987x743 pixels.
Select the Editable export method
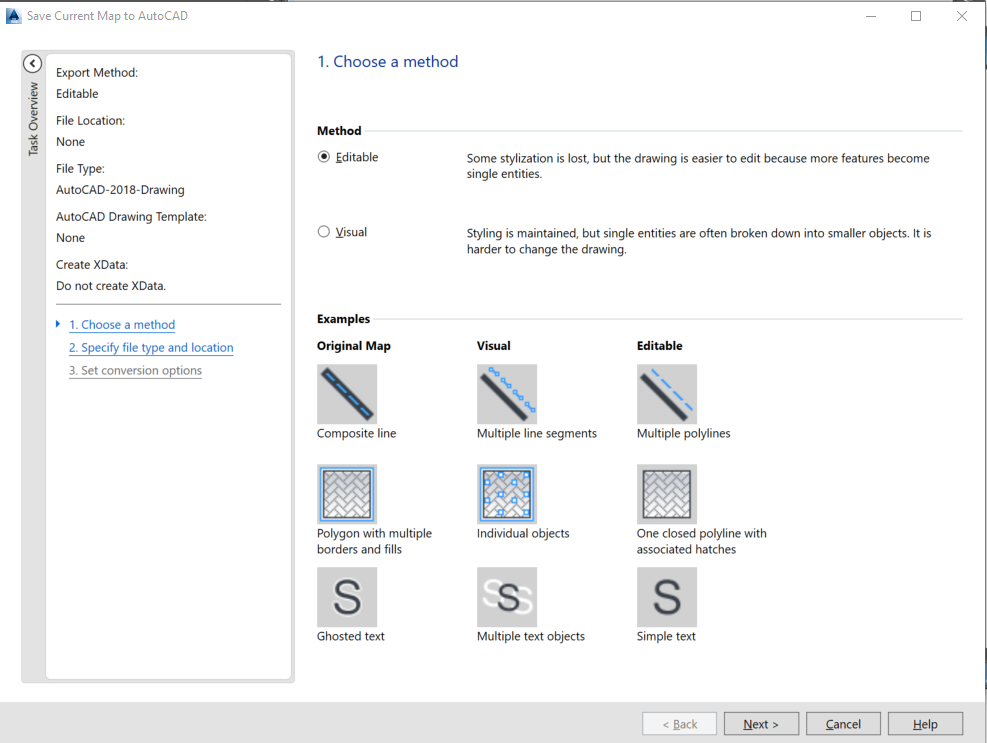click(x=323, y=157)
